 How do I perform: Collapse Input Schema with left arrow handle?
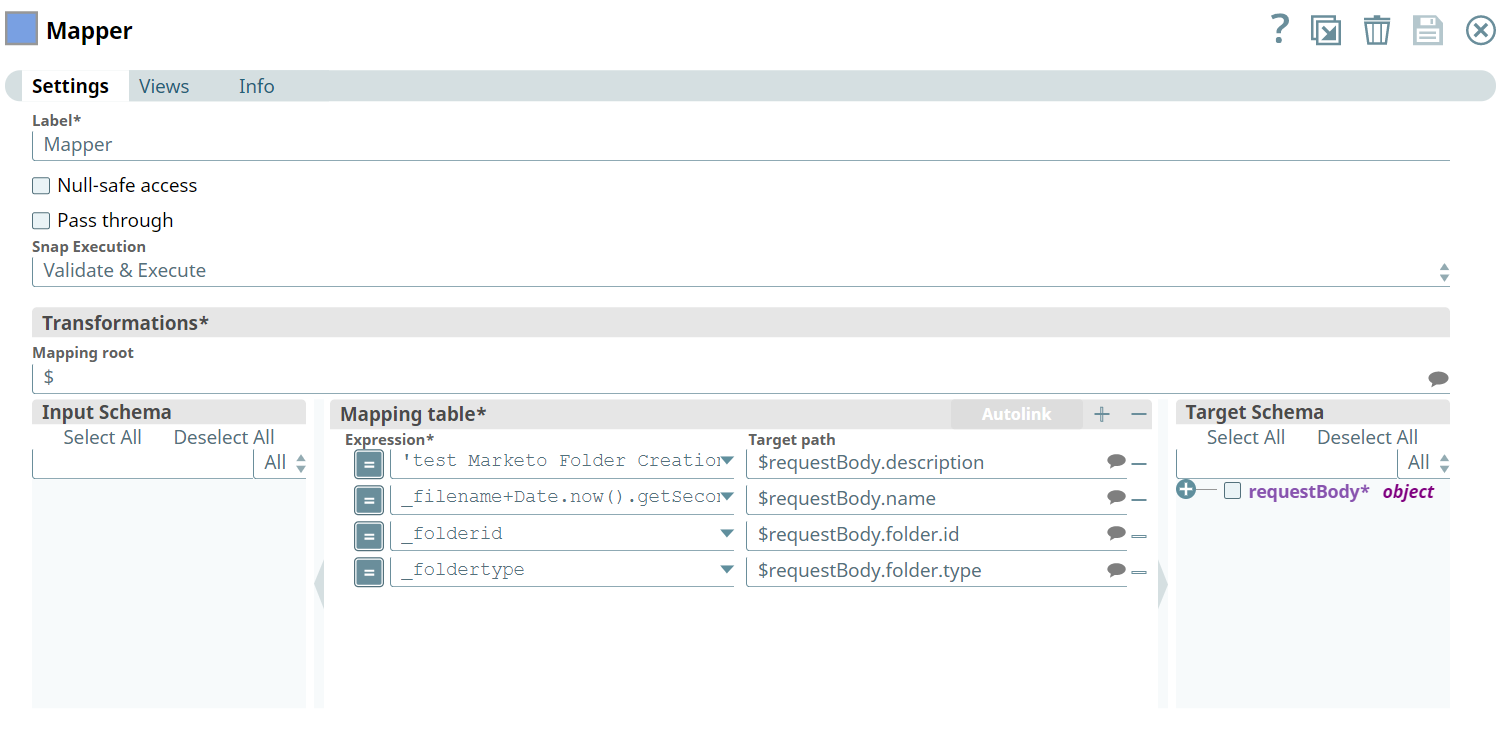319,584
